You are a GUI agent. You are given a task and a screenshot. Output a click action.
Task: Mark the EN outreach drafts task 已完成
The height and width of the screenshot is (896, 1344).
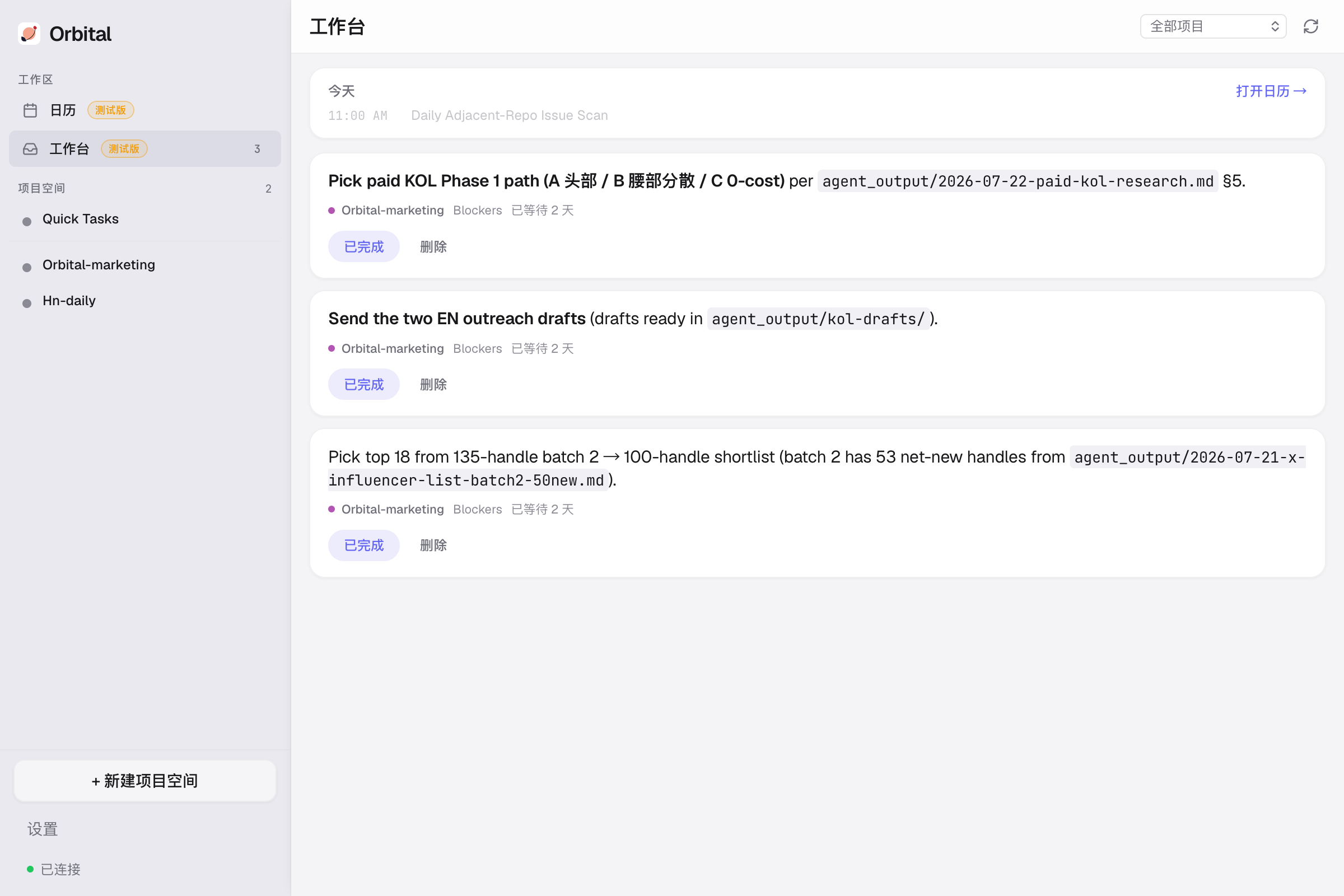click(364, 385)
